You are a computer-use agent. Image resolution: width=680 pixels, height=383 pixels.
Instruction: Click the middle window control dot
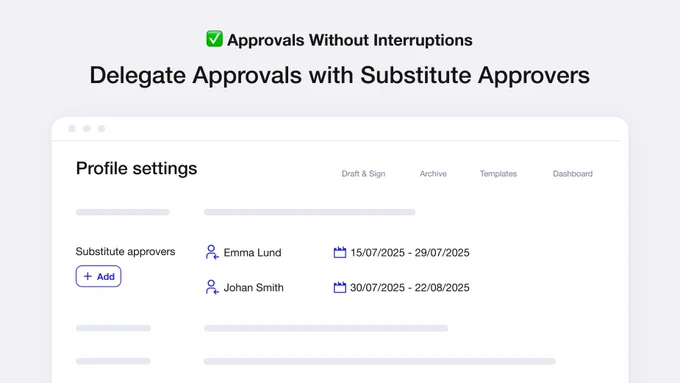(87, 128)
